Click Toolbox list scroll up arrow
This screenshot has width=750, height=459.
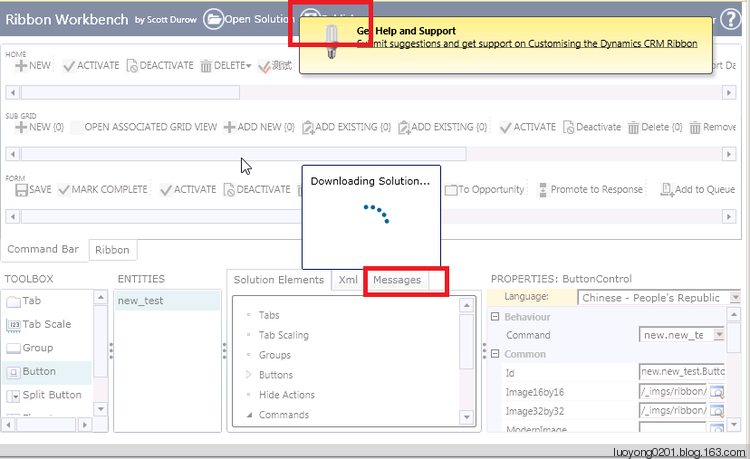coord(100,297)
